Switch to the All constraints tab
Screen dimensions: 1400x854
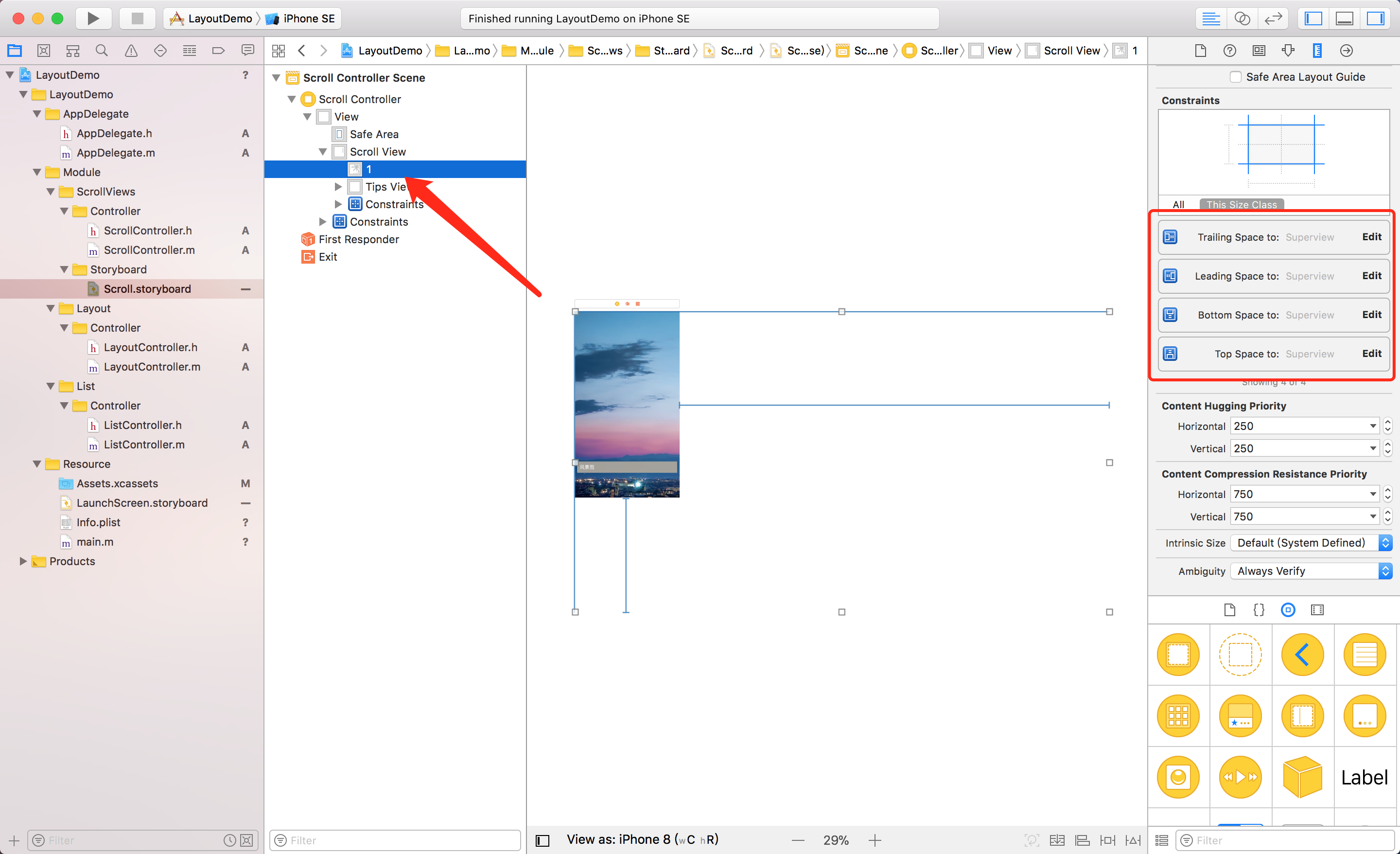[x=1178, y=205]
